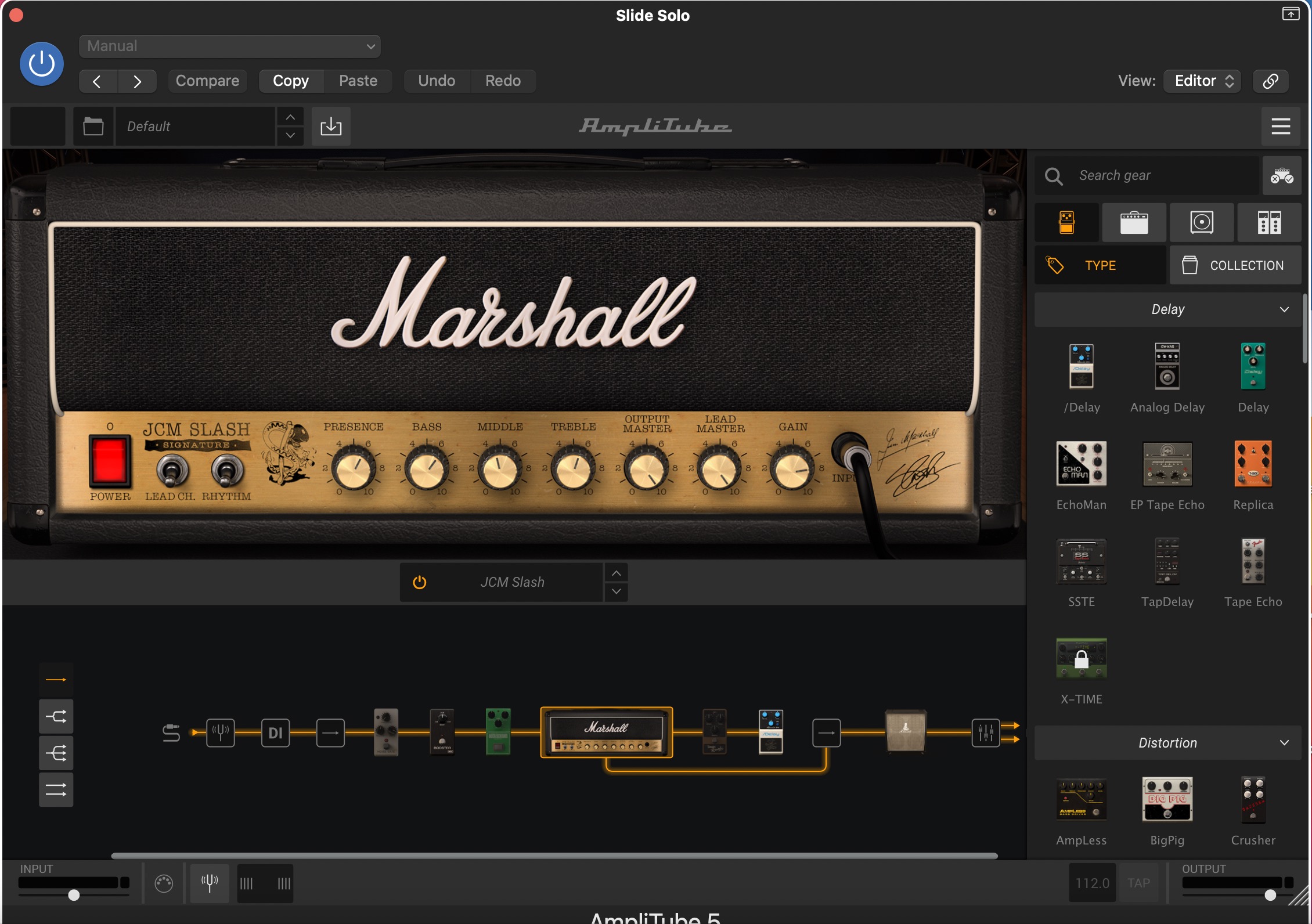1312x924 pixels.
Task: Save preset with download icon
Action: [x=331, y=126]
